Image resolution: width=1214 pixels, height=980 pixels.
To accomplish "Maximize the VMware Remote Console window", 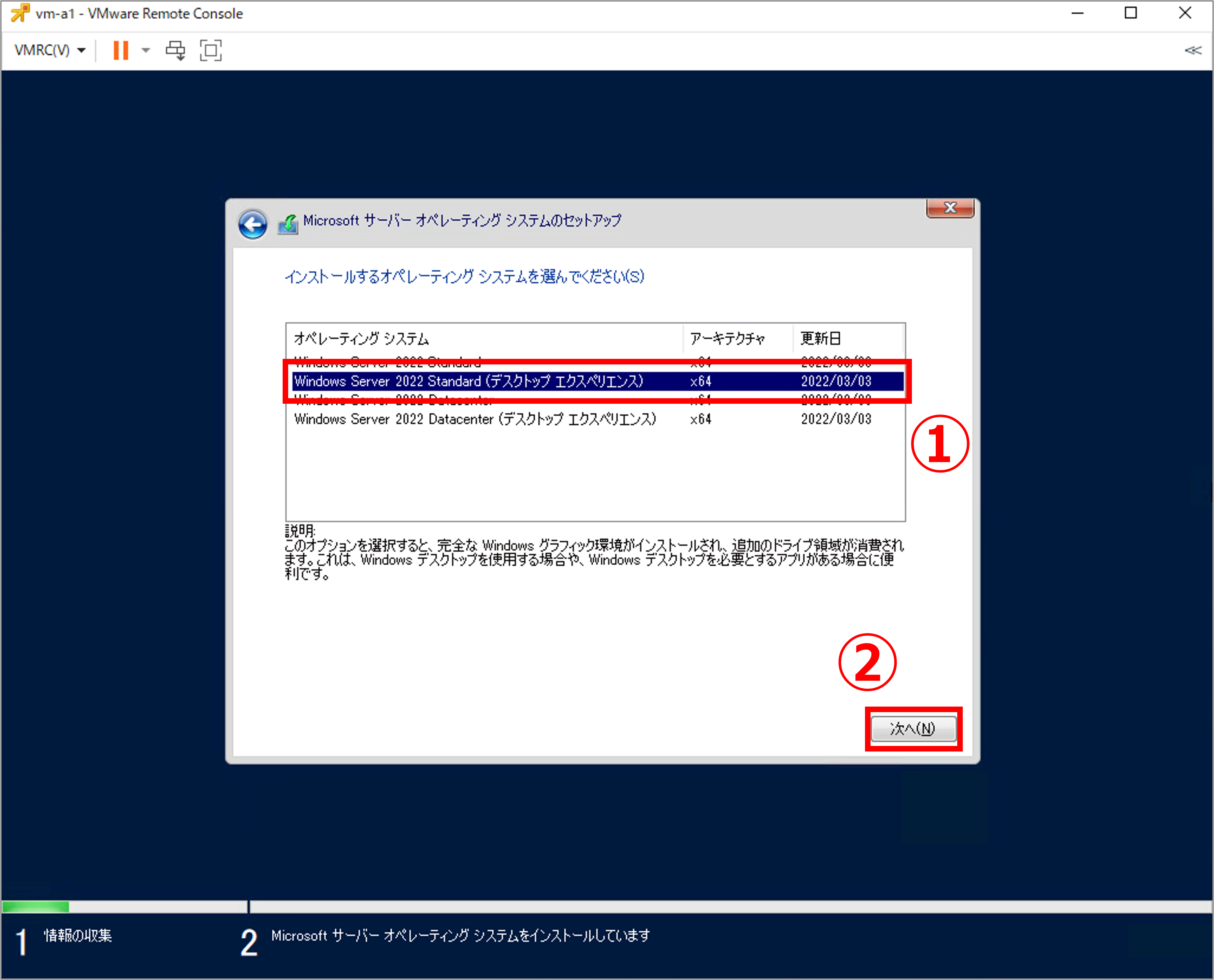I will point(1131,14).
